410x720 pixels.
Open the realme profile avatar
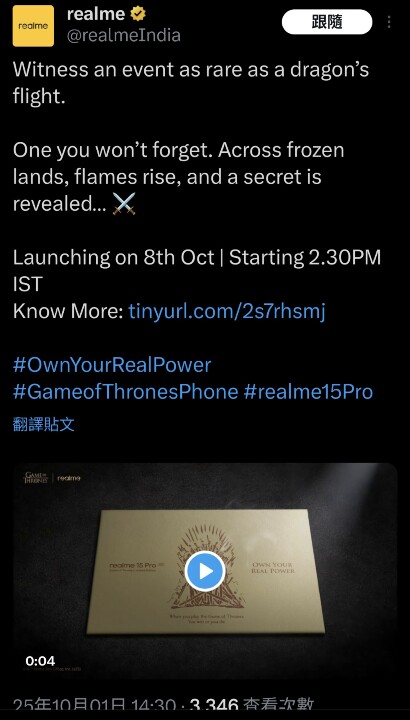click(x=33, y=26)
